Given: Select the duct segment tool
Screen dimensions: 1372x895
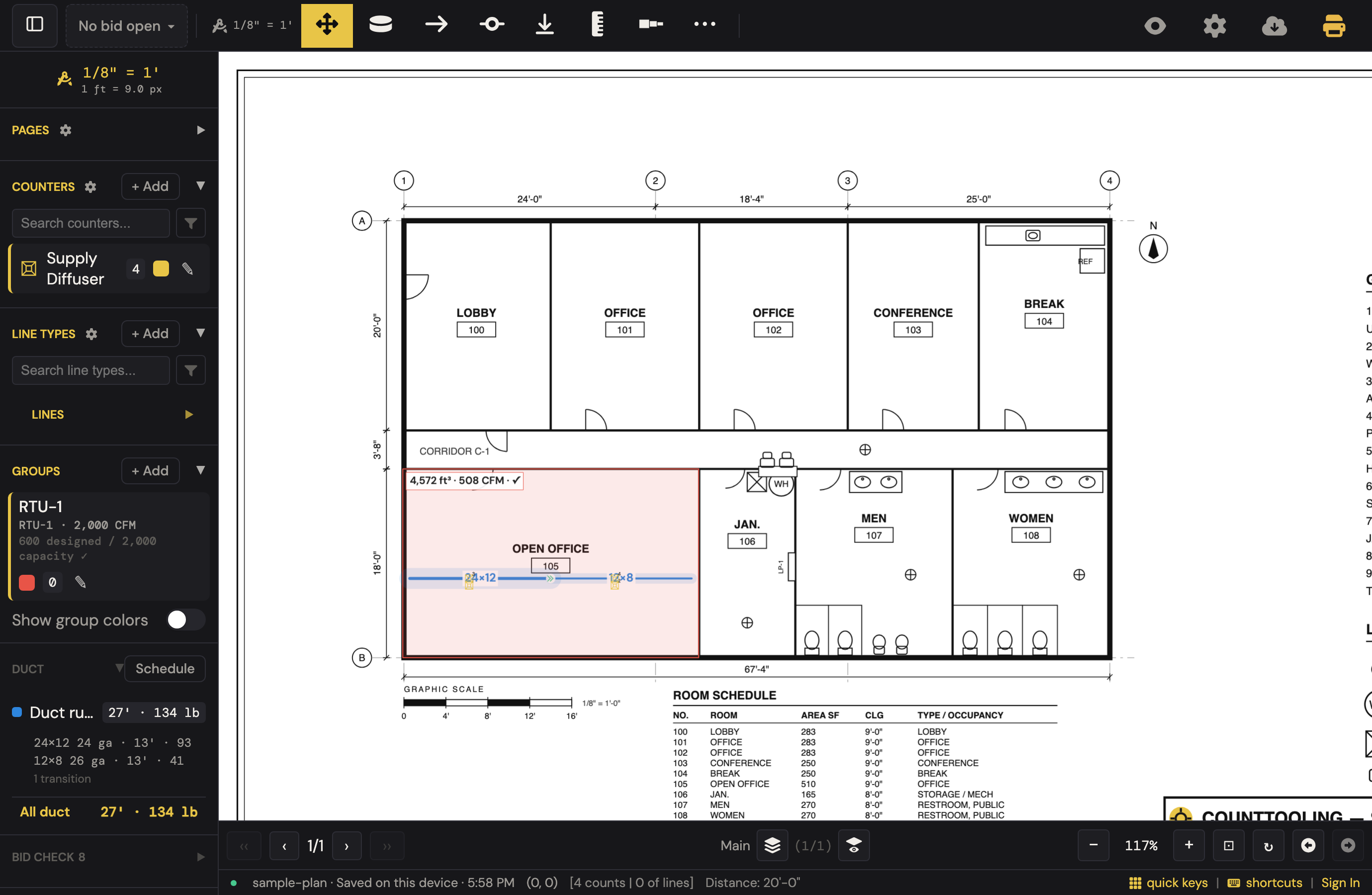Looking at the screenshot, I should click(x=651, y=25).
